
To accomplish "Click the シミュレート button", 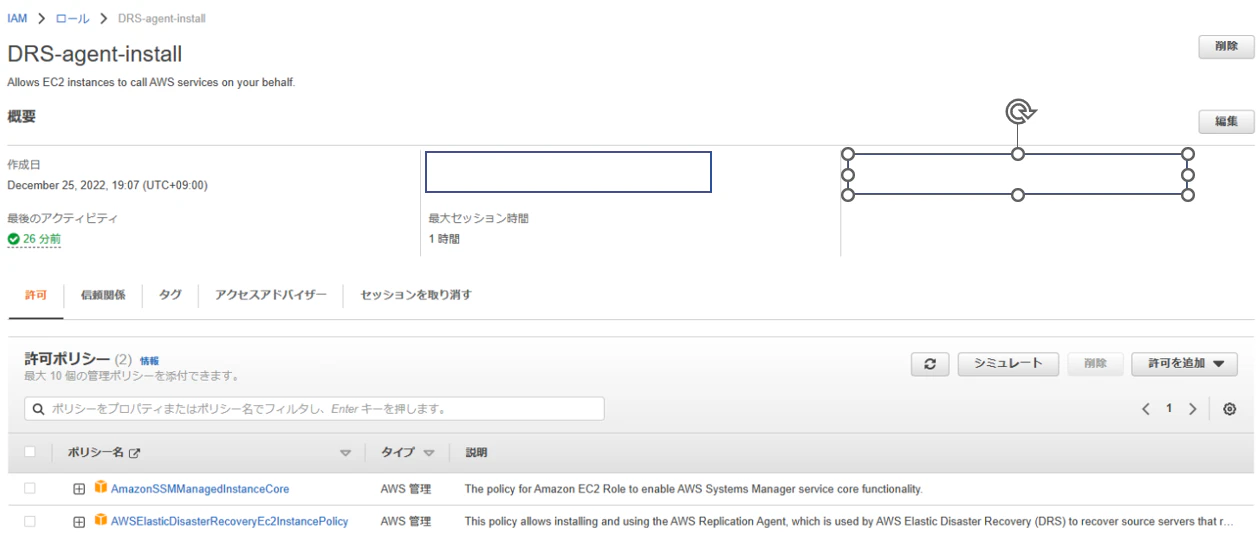I will (x=1008, y=364).
